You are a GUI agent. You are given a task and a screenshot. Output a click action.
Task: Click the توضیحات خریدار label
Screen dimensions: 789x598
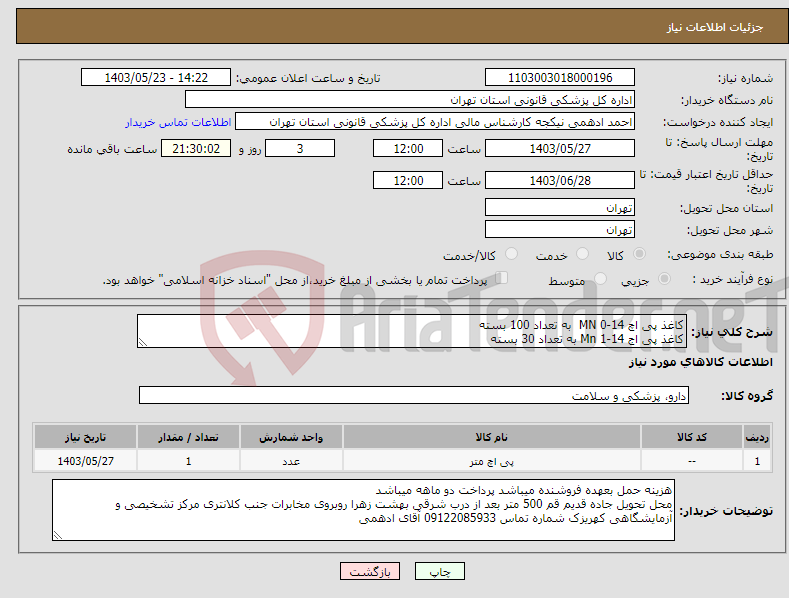[726, 511]
